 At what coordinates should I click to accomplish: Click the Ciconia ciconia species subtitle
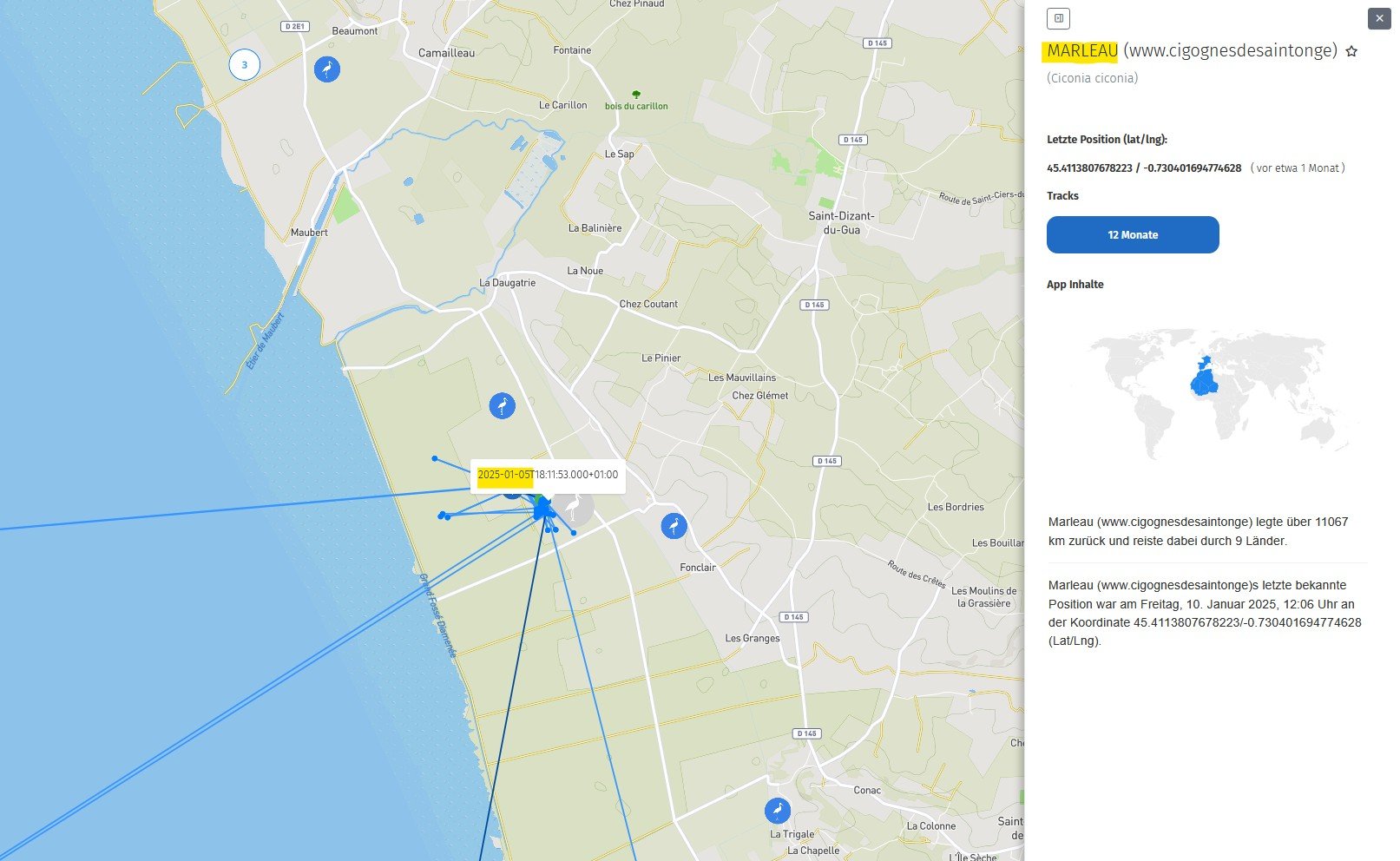(x=1092, y=78)
